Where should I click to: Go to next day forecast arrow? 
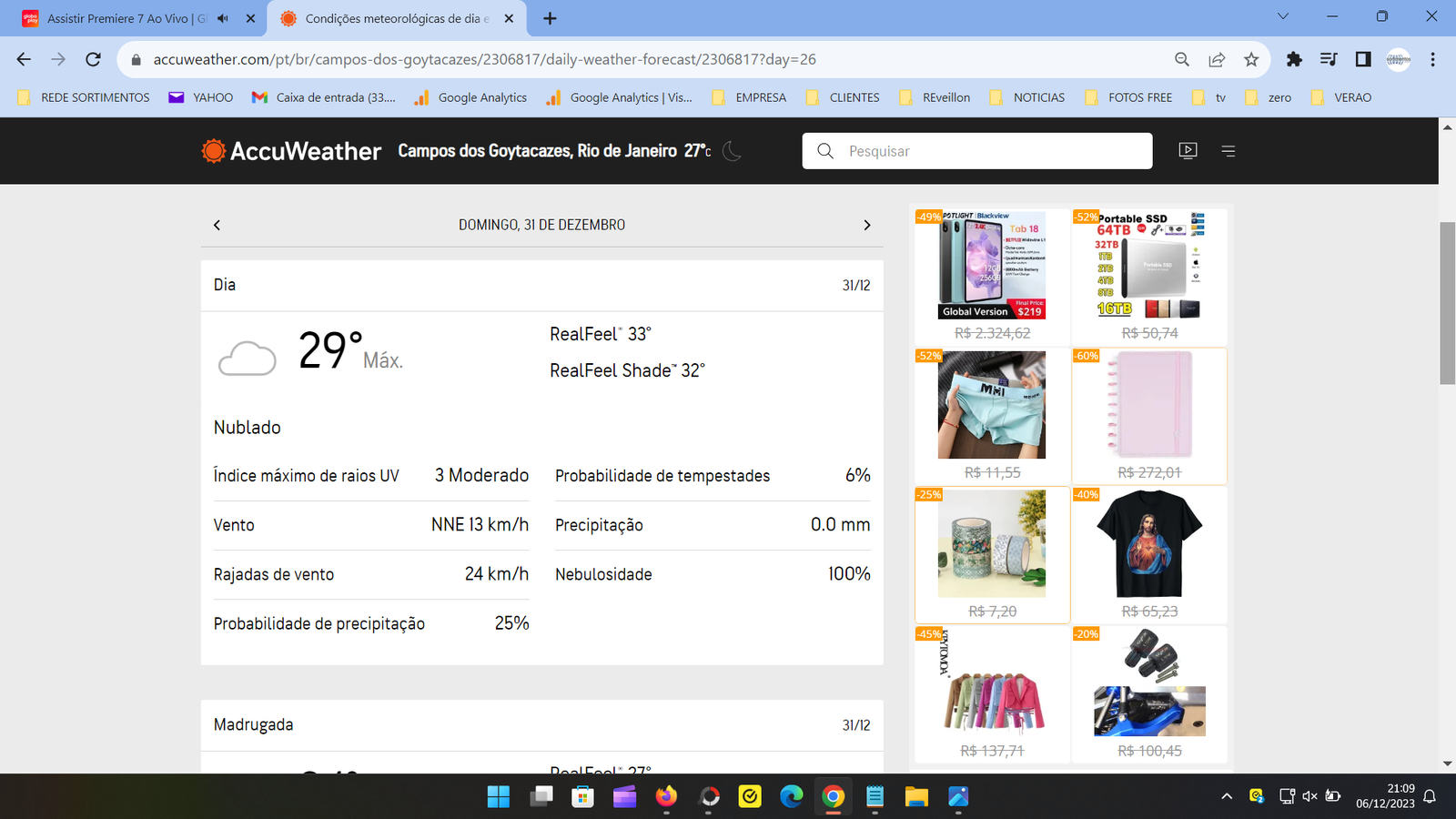pyautogui.click(x=866, y=225)
